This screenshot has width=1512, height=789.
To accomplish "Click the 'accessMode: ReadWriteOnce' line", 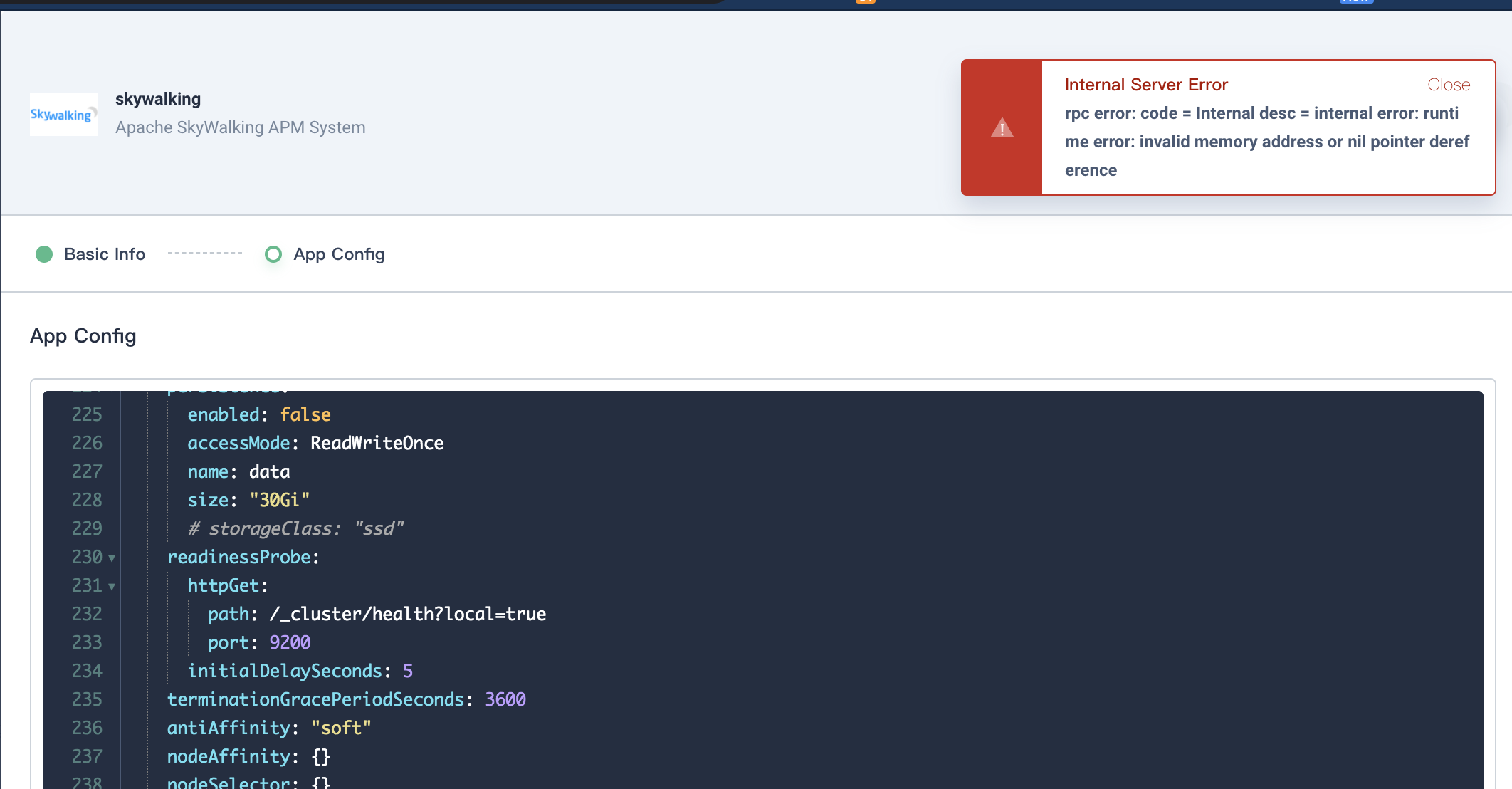I will 315,443.
